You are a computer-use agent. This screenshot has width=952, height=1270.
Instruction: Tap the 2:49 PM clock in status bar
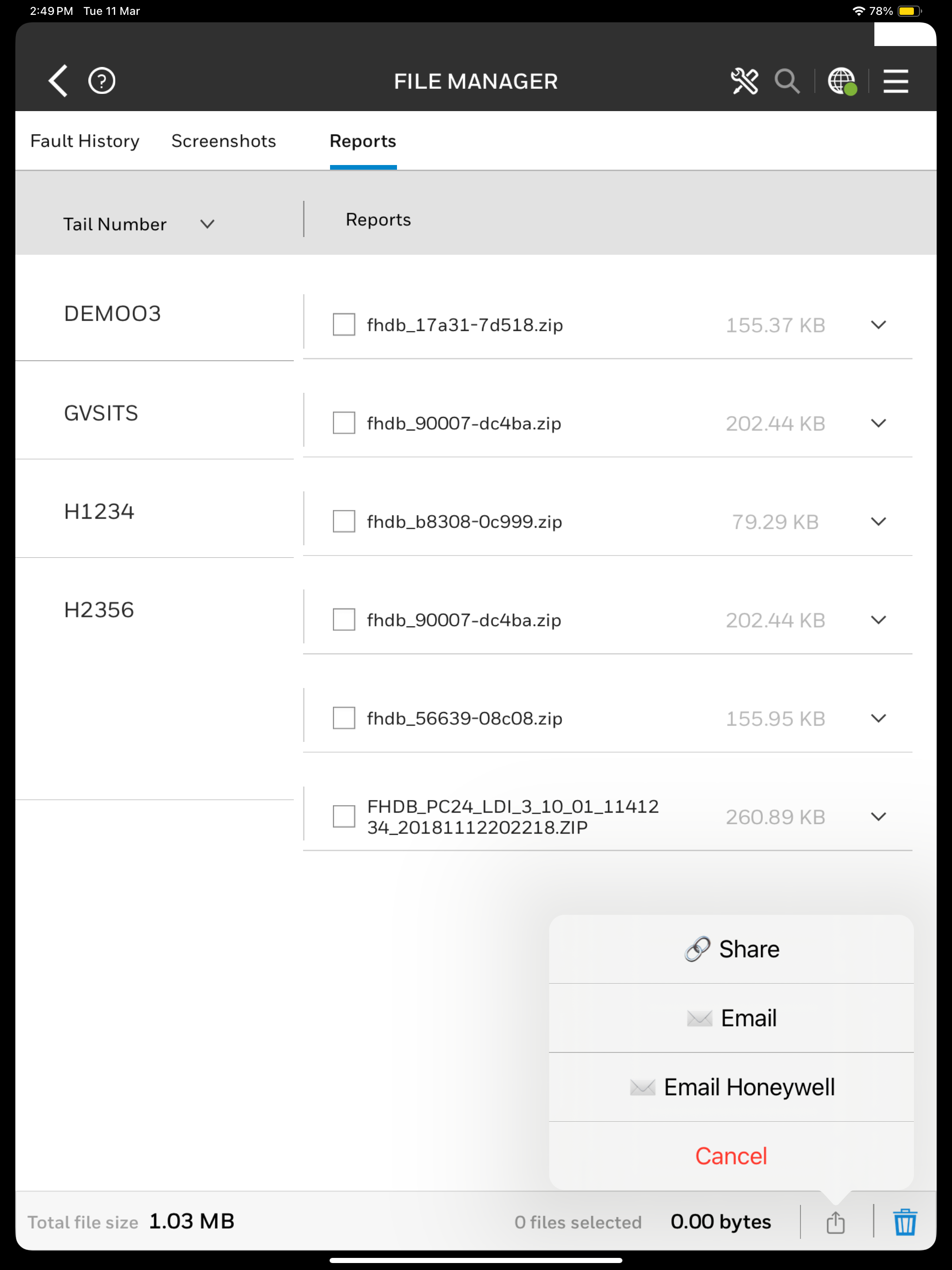click(x=52, y=11)
